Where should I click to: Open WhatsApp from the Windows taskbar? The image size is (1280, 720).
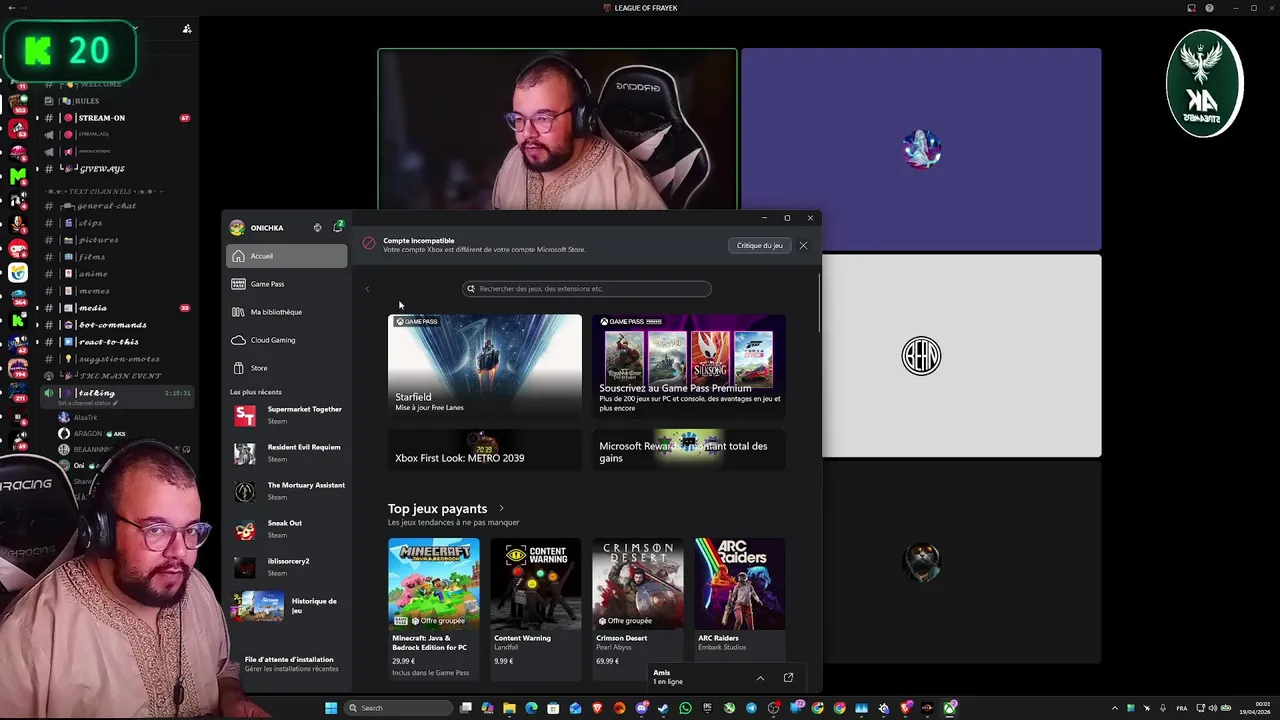[685, 708]
